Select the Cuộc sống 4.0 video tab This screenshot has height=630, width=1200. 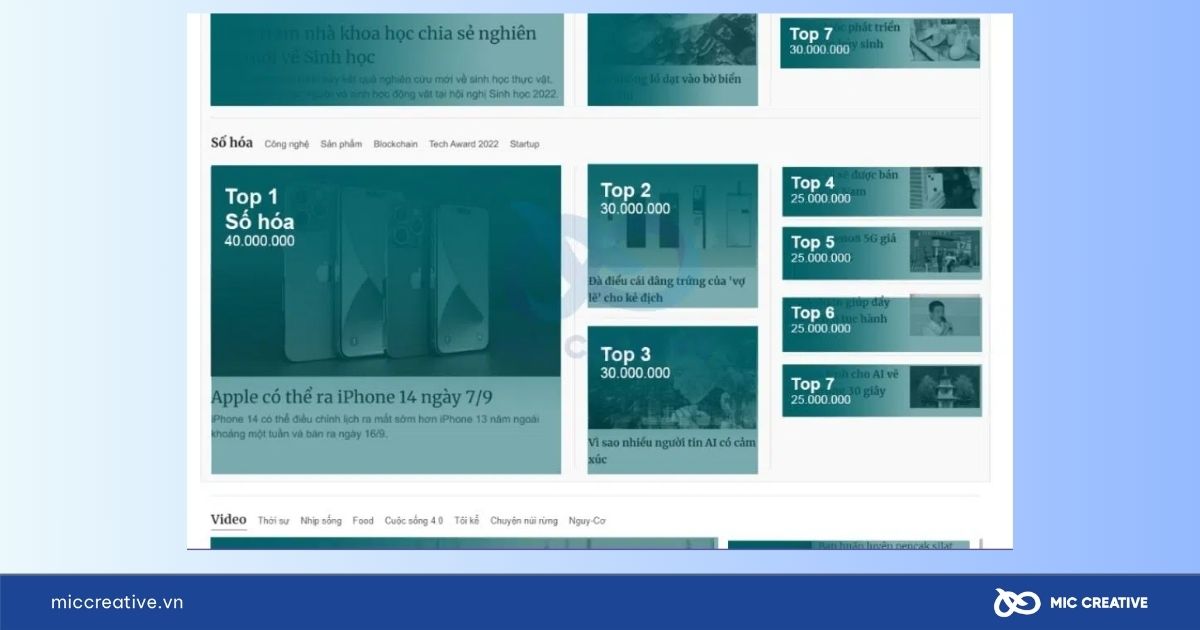(x=414, y=521)
